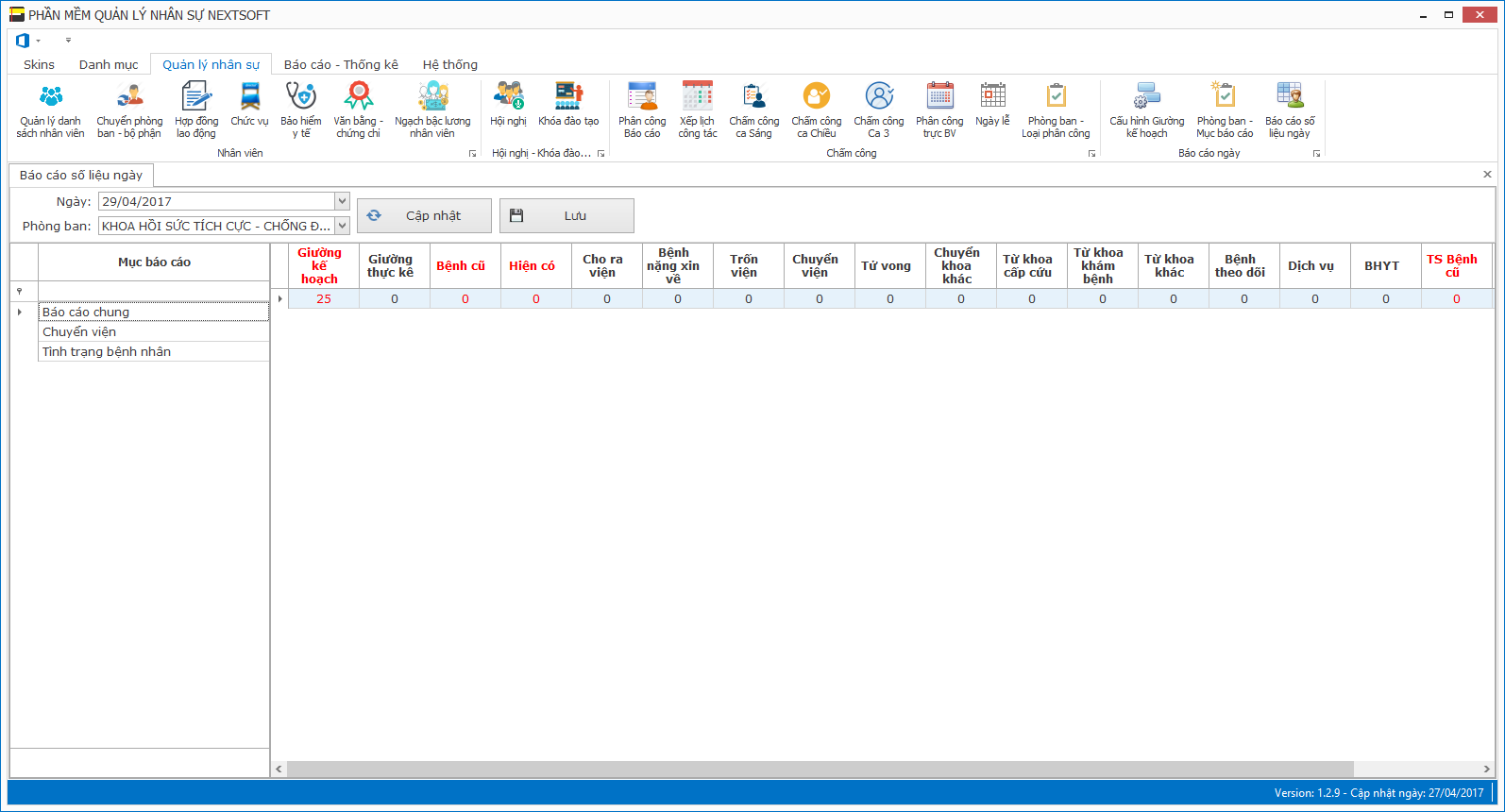
Task: Click the horizontal scrollbar thumb
Action: [820, 769]
